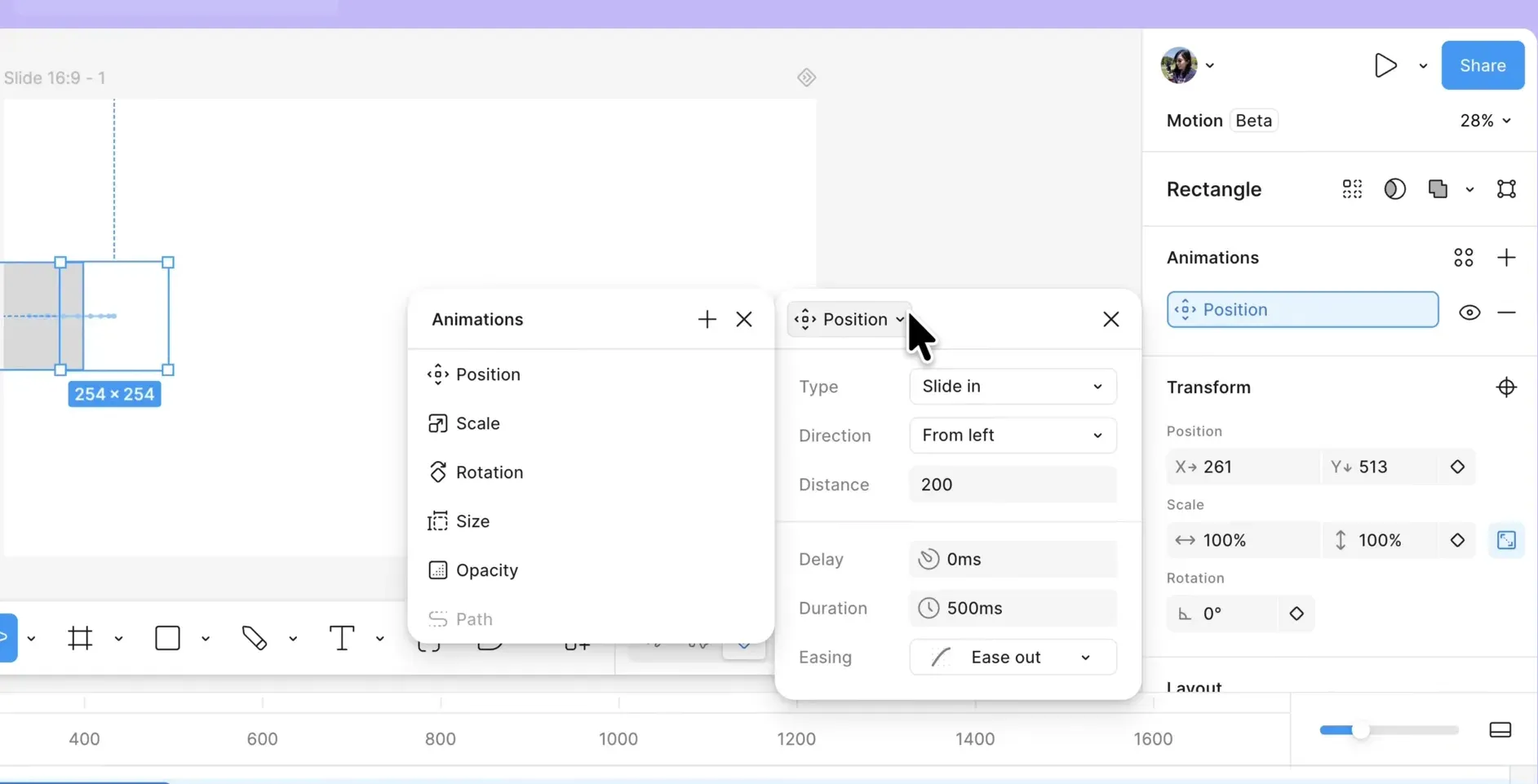Click the add animation plus icon in right panel
Screen dimensions: 1538x784
(x=1506, y=258)
